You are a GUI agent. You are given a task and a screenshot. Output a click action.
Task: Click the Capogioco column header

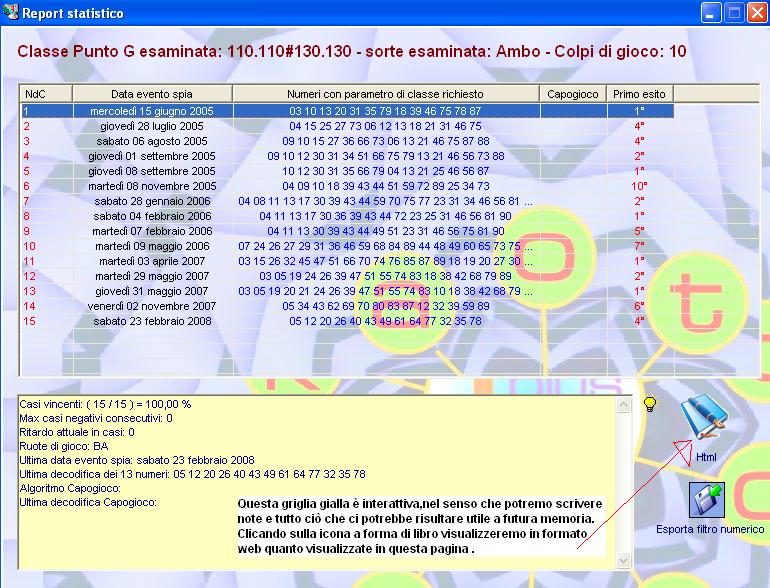coord(573,94)
